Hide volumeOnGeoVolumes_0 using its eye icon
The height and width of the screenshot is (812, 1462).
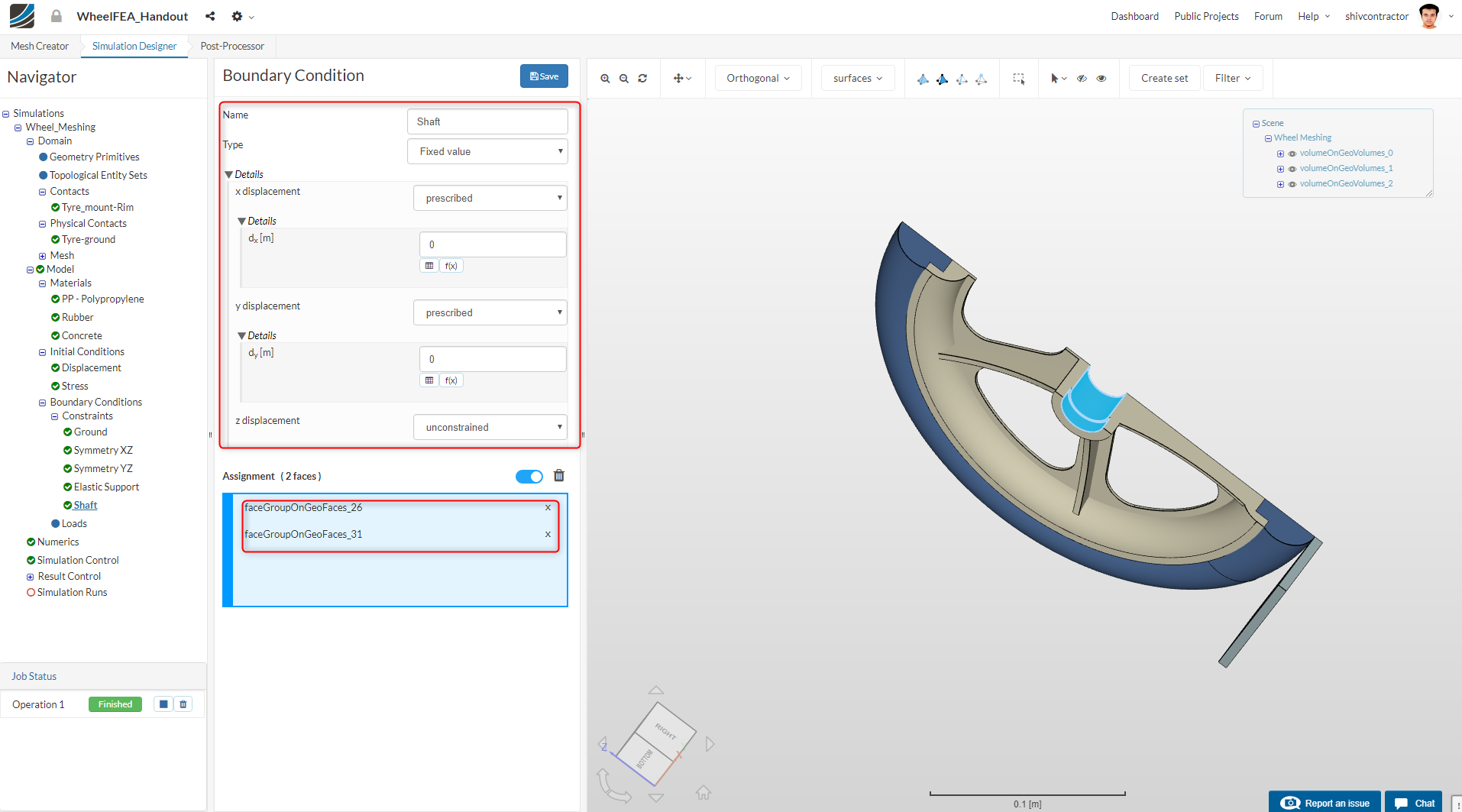coord(1292,154)
